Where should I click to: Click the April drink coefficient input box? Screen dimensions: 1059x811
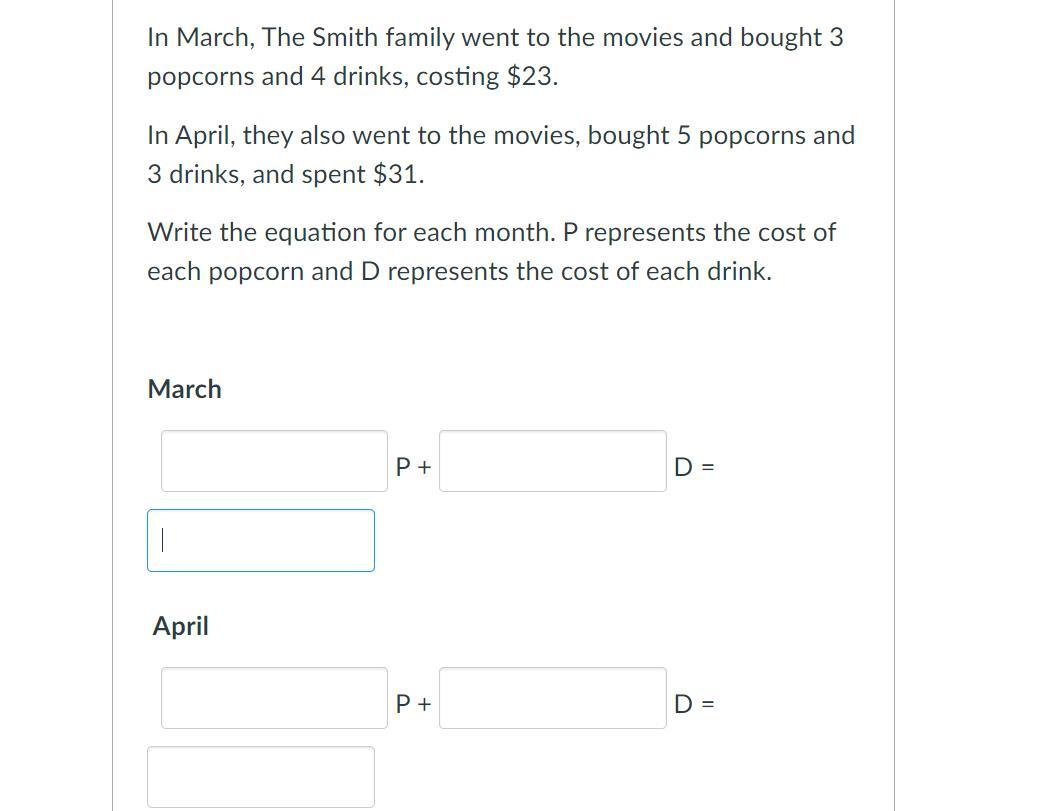(552, 698)
